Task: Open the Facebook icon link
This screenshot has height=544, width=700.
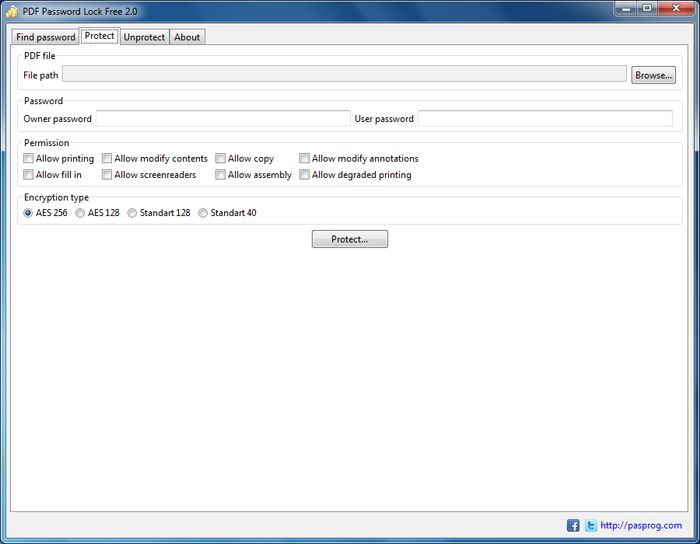Action: (573, 525)
